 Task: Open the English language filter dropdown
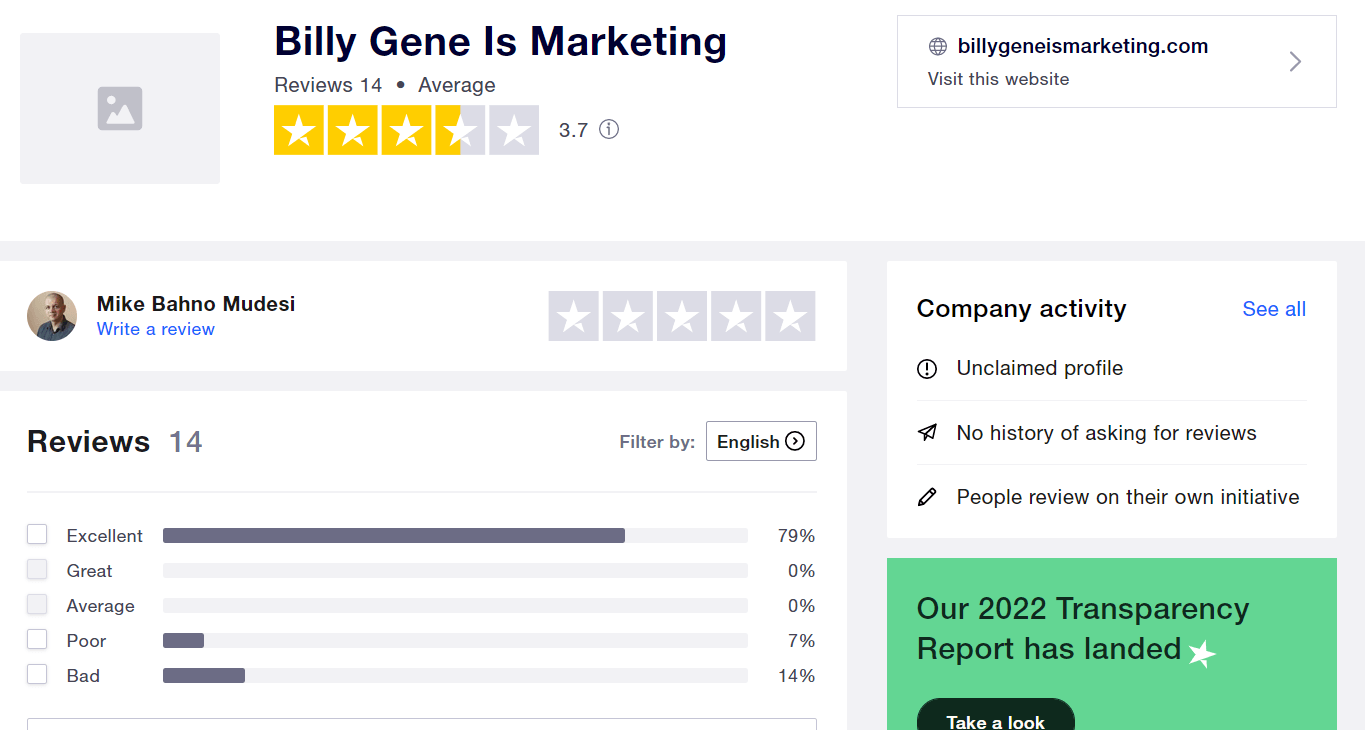click(761, 441)
